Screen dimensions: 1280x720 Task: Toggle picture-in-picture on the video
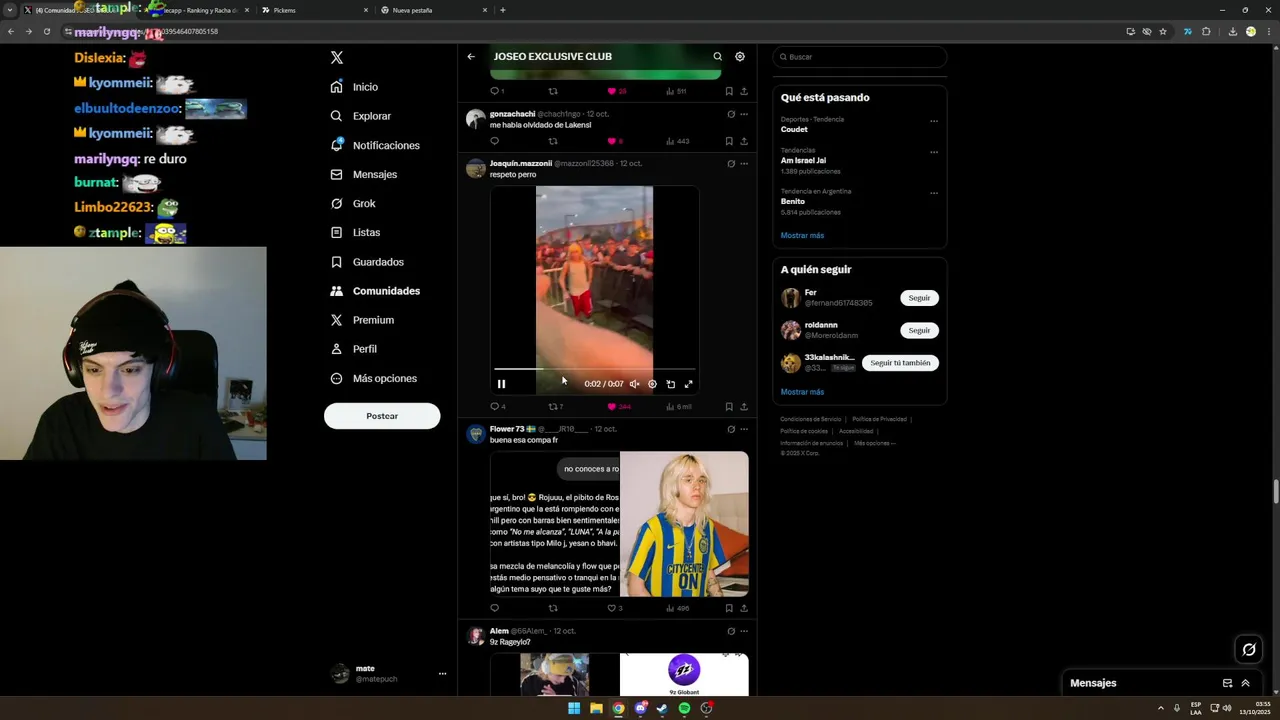point(670,384)
